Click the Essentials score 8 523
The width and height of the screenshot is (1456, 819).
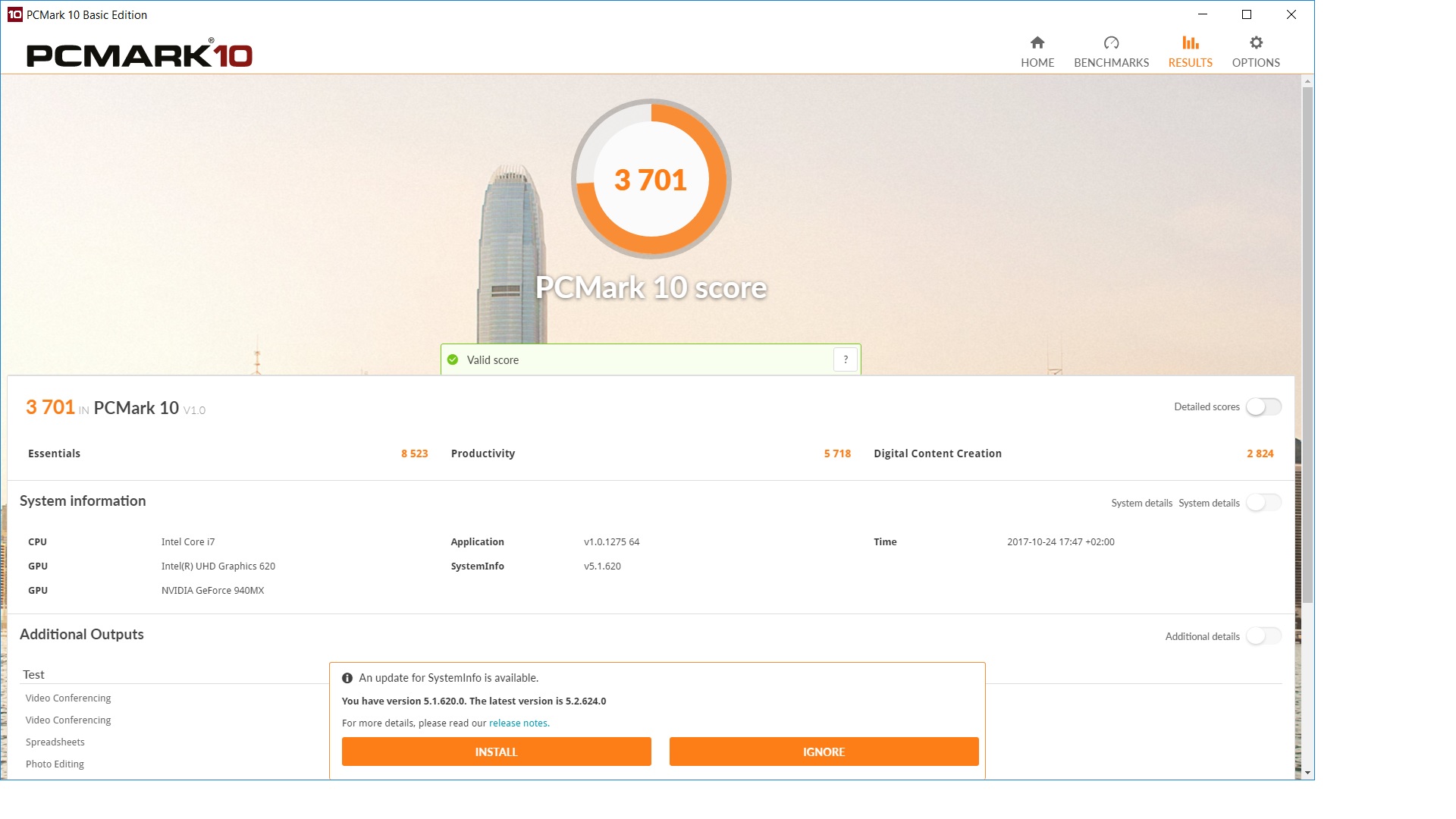(415, 453)
